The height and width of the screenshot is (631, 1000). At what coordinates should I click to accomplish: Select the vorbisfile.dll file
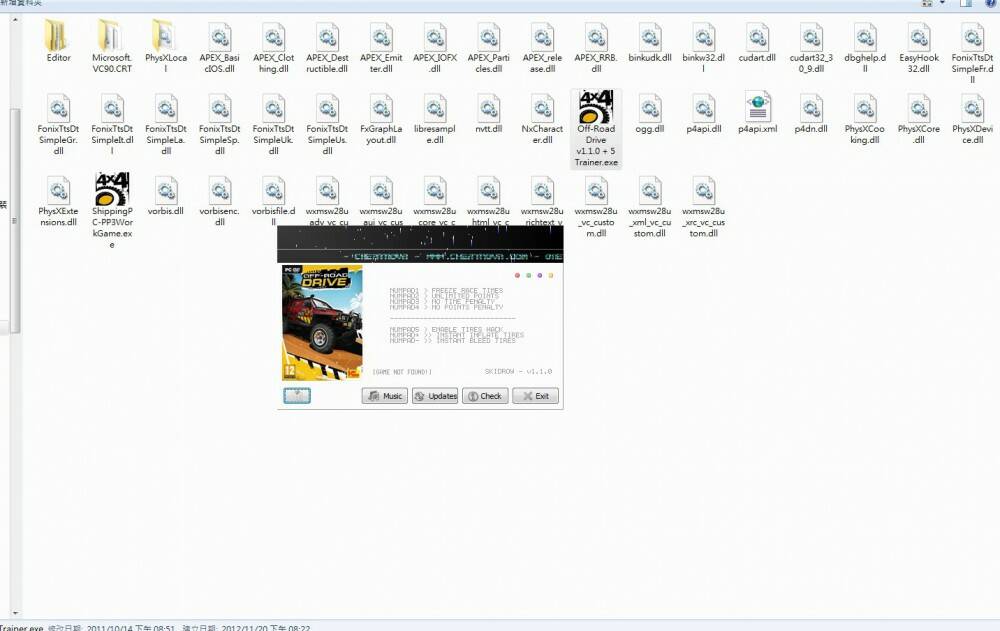click(x=273, y=200)
